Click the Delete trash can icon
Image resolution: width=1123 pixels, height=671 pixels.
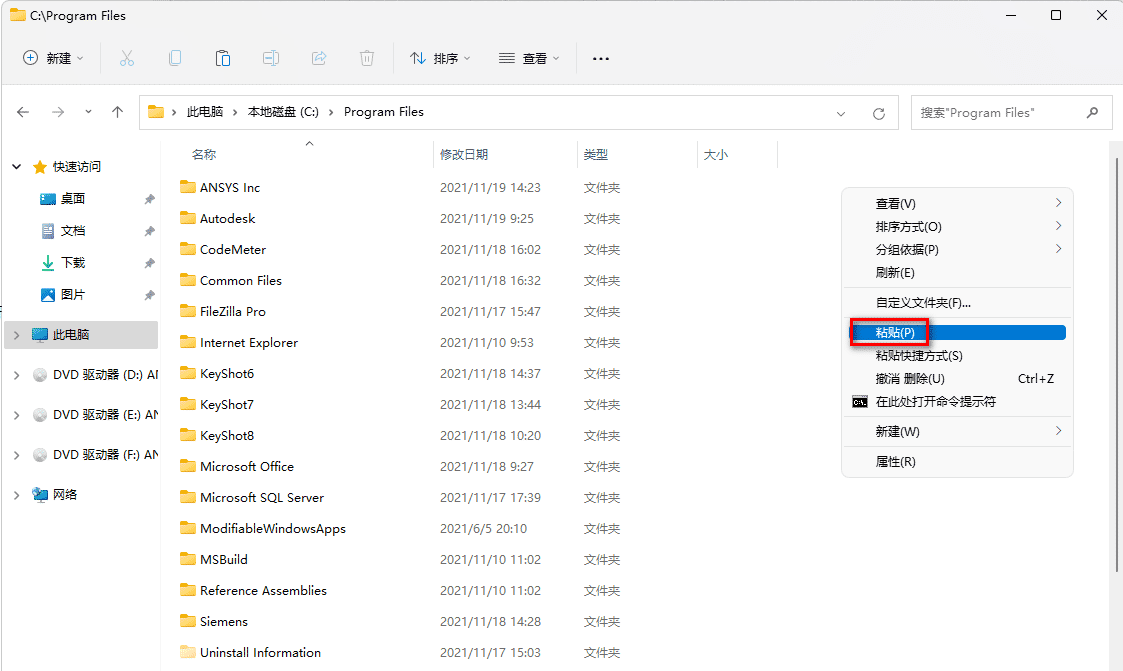point(367,58)
